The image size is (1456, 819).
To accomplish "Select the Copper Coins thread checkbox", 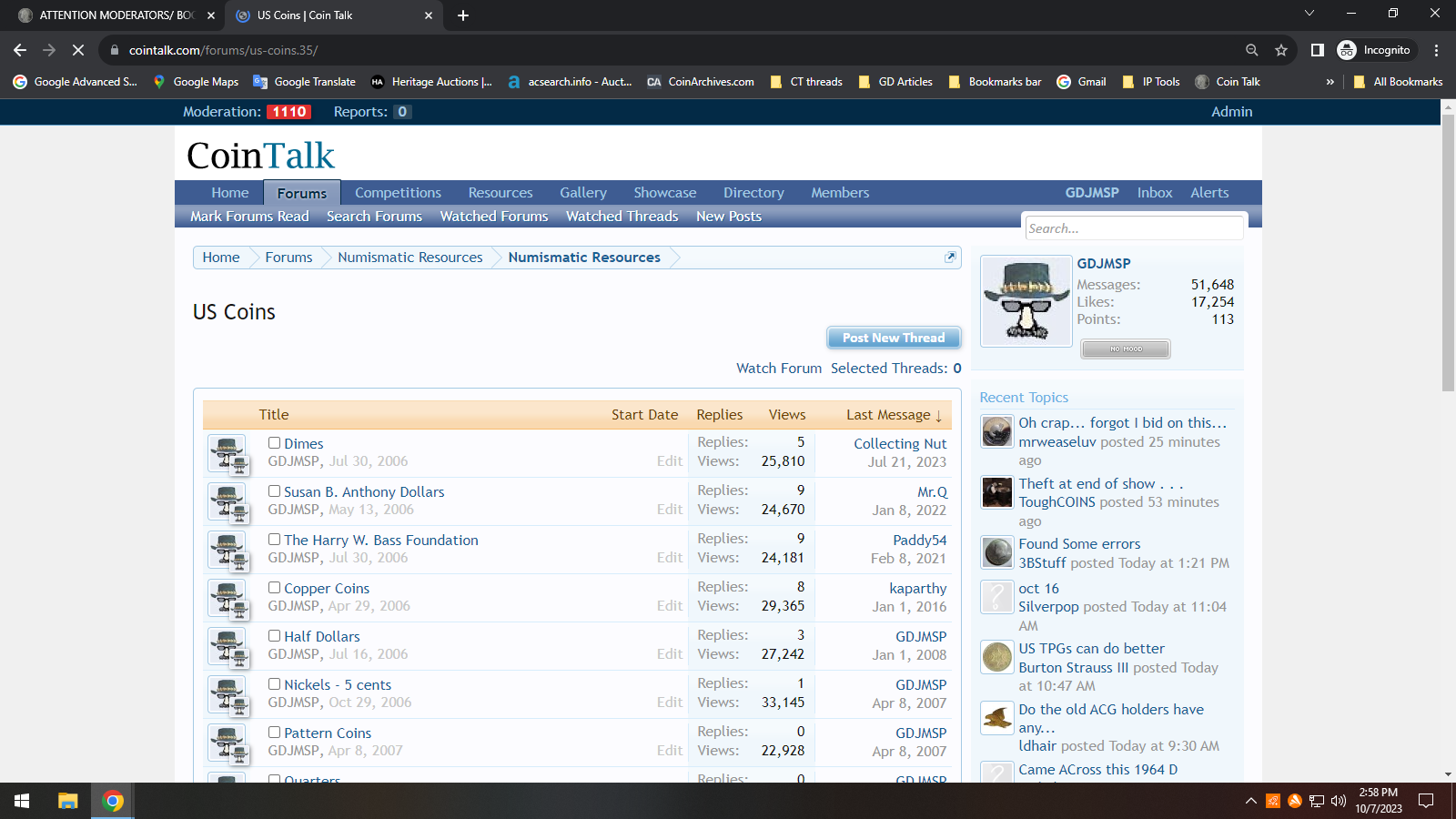I will tap(274, 588).
